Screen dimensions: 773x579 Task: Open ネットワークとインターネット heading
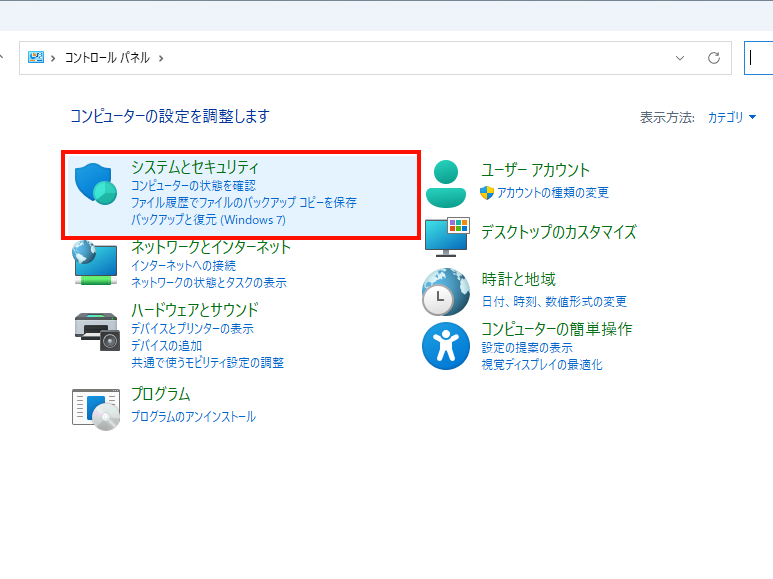click(211, 247)
